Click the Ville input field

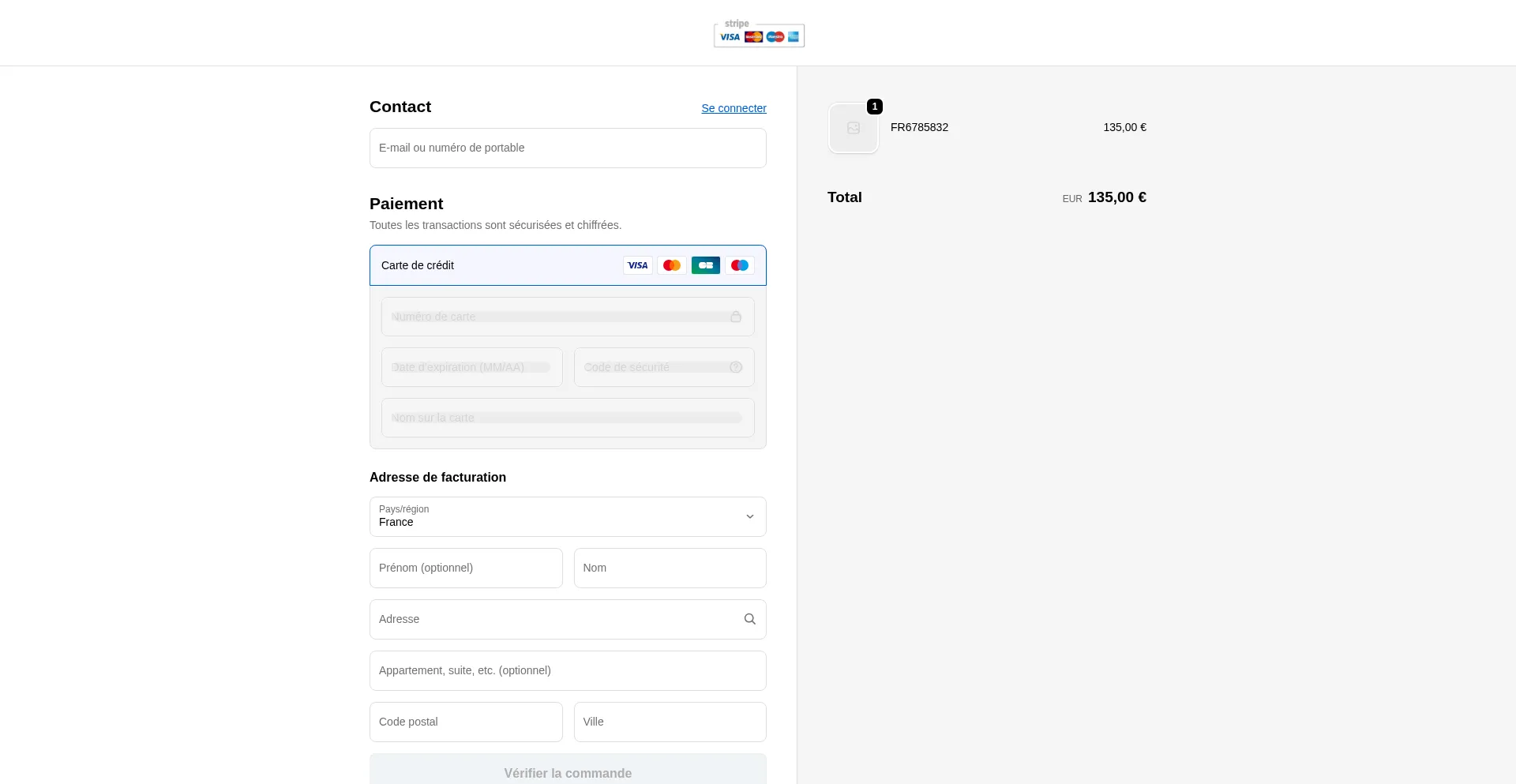tap(670, 722)
